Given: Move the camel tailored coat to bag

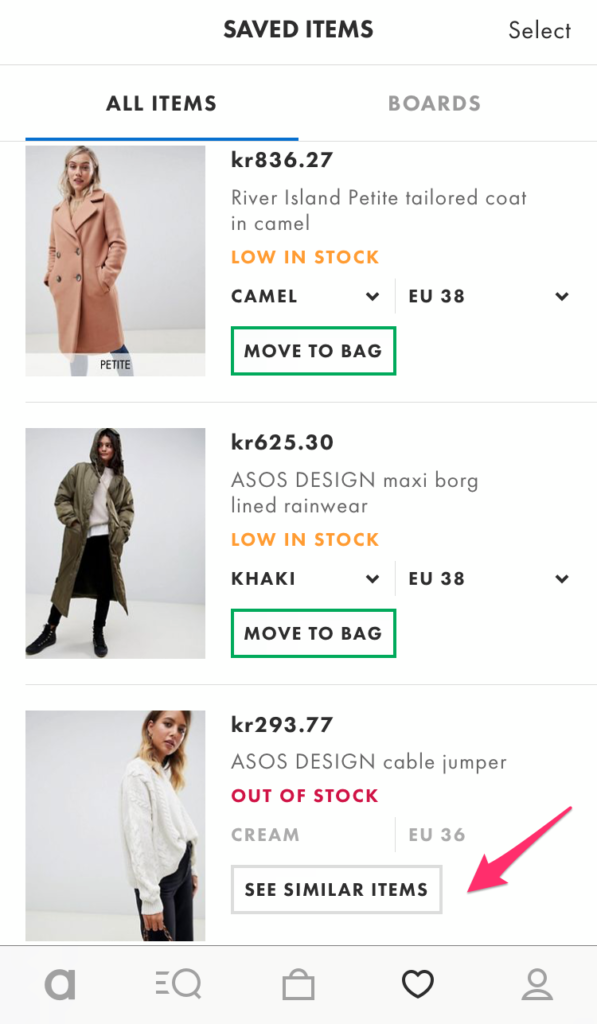Looking at the screenshot, I should coord(313,351).
